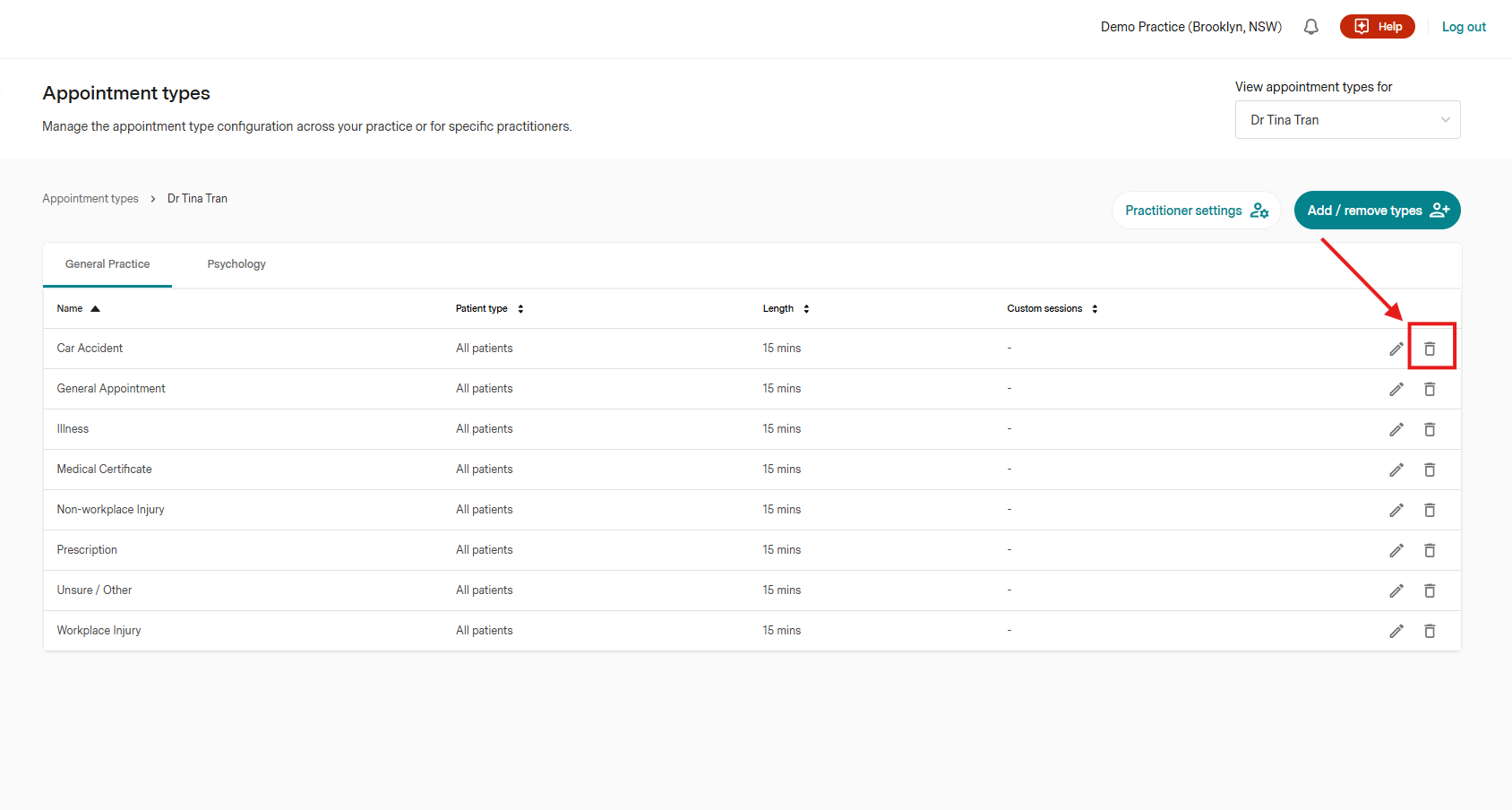This screenshot has width=1512, height=810.
Task: Go to Appointment types breadcrumb link
Action: pos(90,199)
